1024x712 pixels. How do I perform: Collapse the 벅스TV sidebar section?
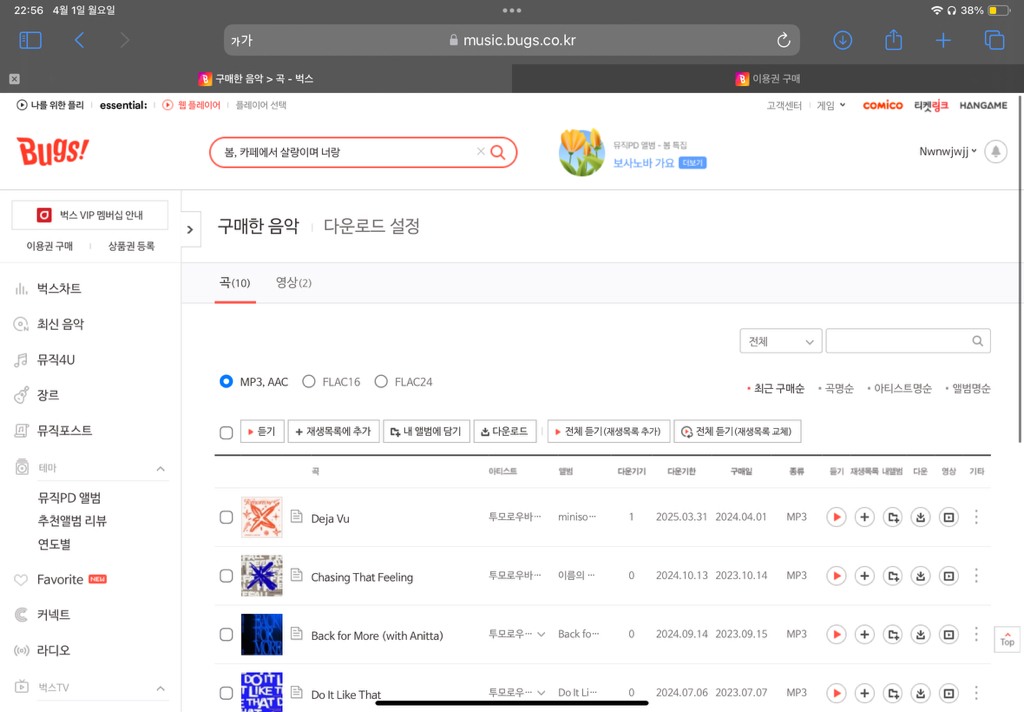tap(161, 688)
